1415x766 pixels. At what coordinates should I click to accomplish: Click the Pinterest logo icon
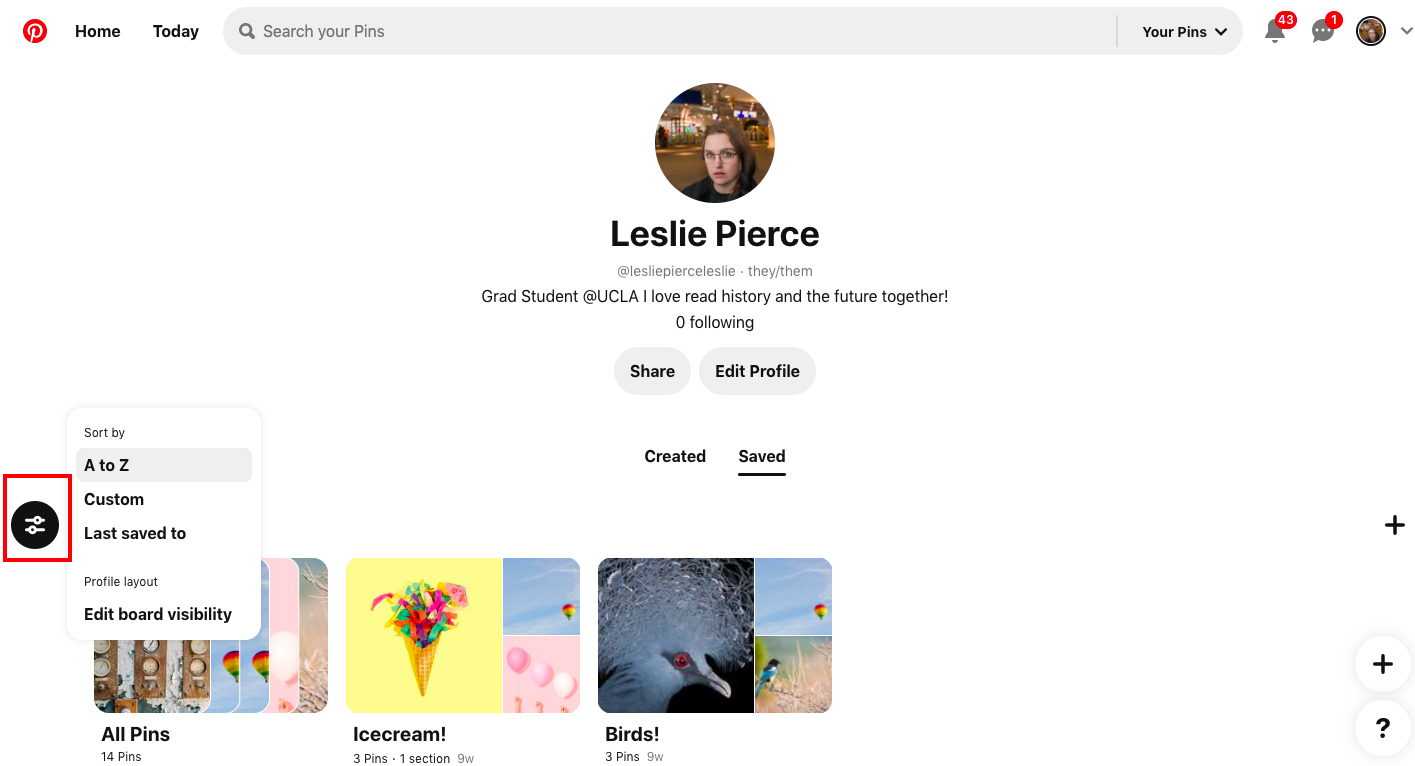pyautogui.click(x=35, y=30)
